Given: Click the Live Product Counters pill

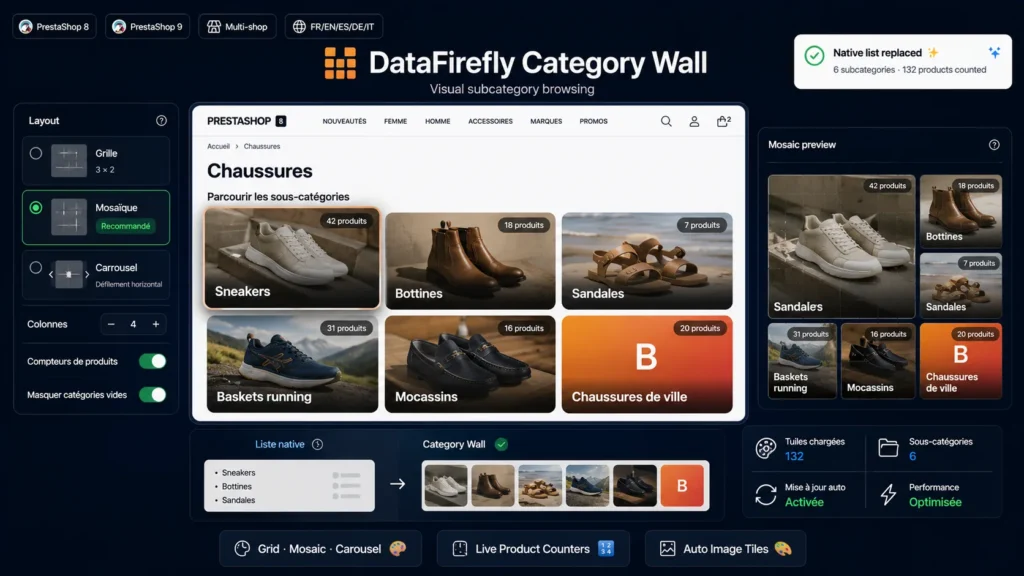Looking at the screenshot, I should [533, 549].
